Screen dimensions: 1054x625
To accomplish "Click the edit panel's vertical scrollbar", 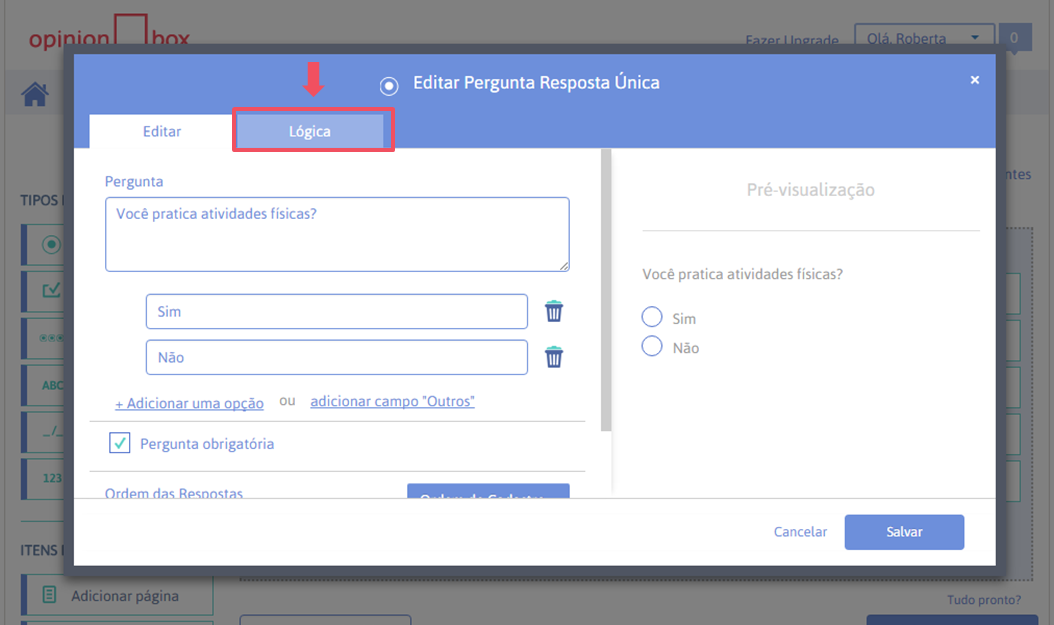I will (x=605, y=290).
